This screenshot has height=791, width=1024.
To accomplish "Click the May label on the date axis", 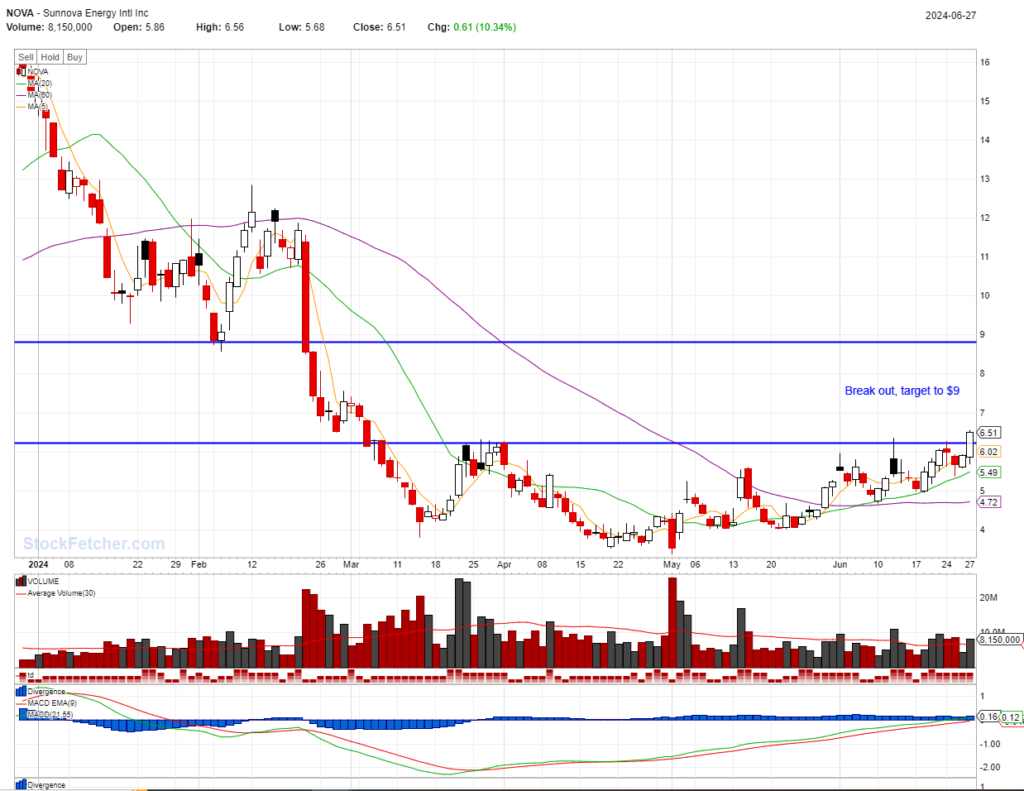I will [672, 564].
